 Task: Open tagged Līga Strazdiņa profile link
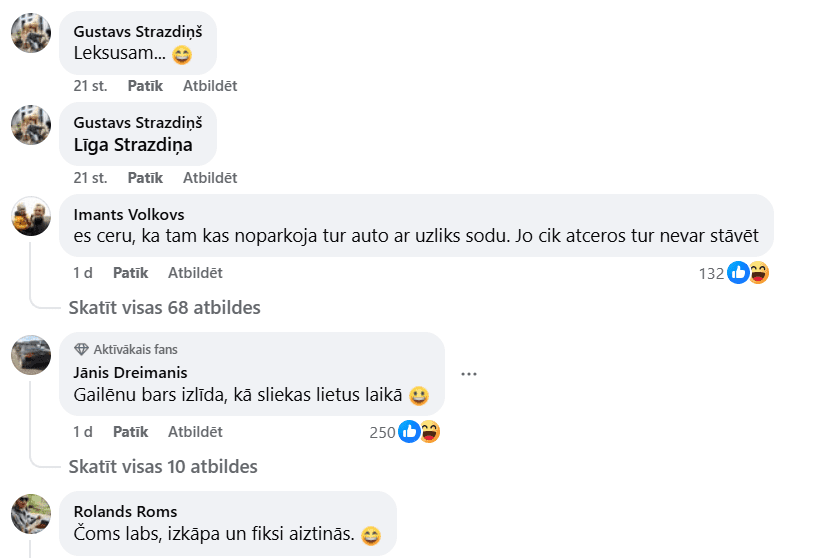pos(133,145)
